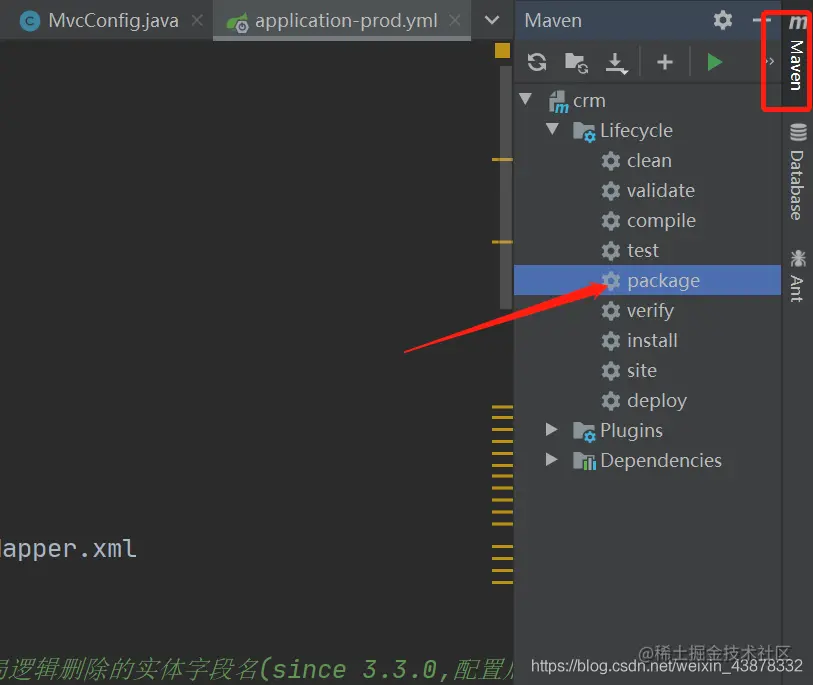Select the package lifecycle goal
The width and height of the screenshot is (813, 685).
[x=647, y=281]
